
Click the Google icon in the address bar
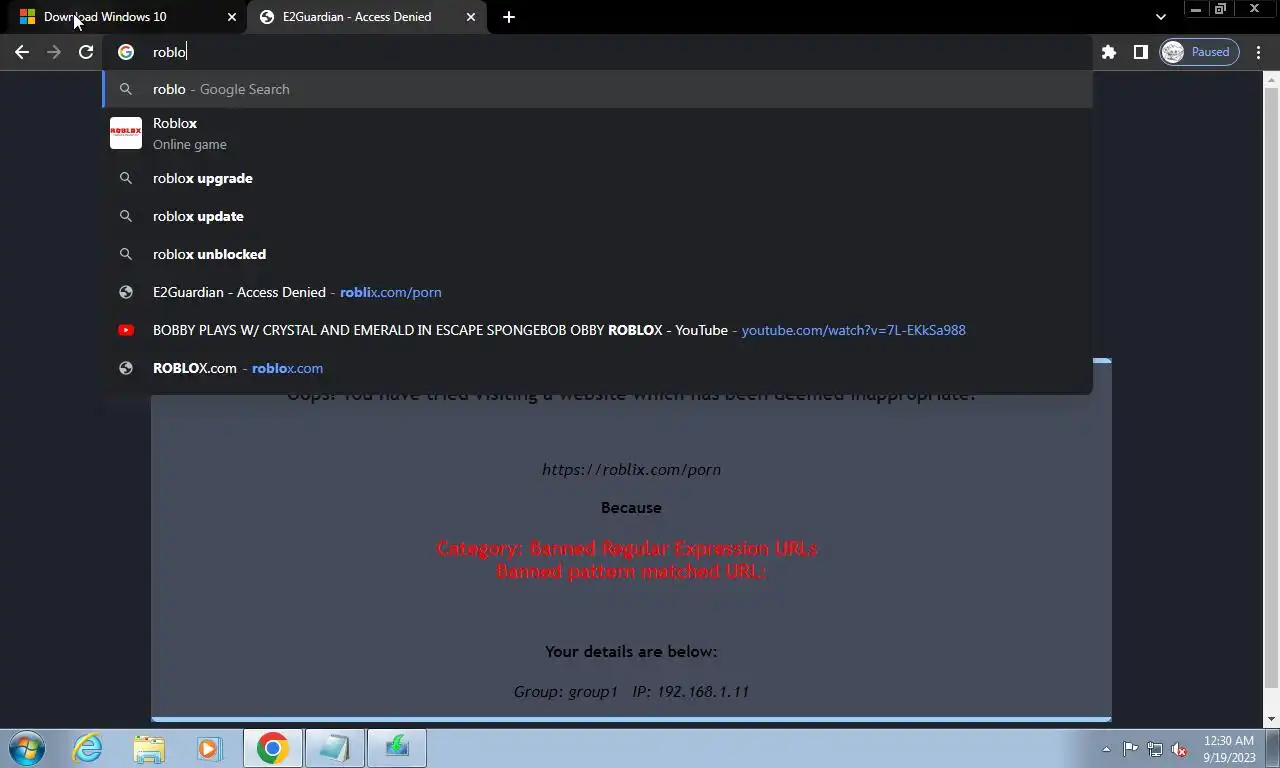[x=126, y=52]
